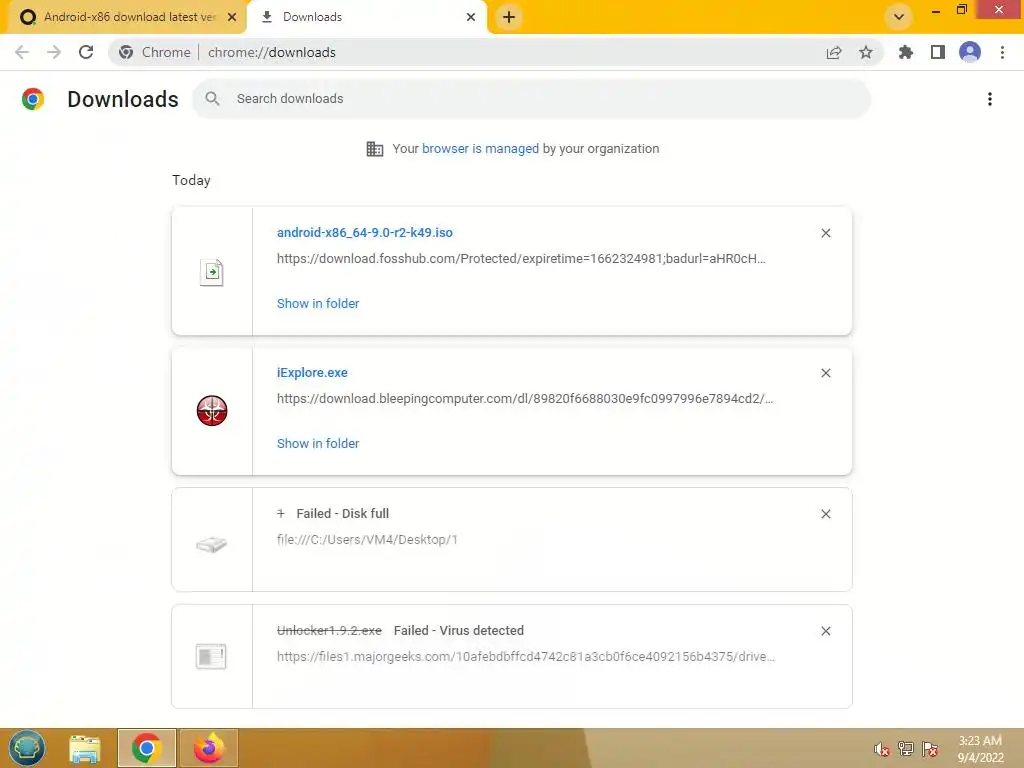Image resolution: width=1024 pixels, height=768 pixels.
Task: Click the disk drive icon of failed download
Action: pos(212,544)
